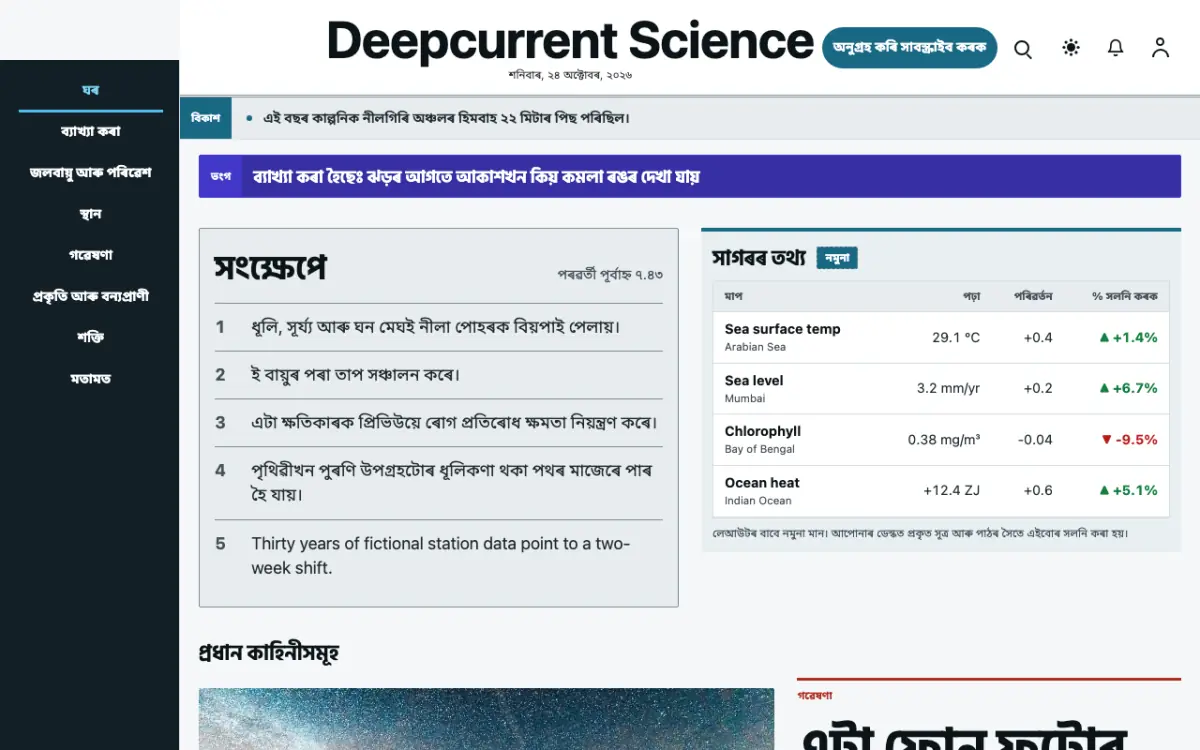Click the 29.1 °C reading
This screenshot has width=1200, height=750.
pyautogui.click(x=956, y=337)
